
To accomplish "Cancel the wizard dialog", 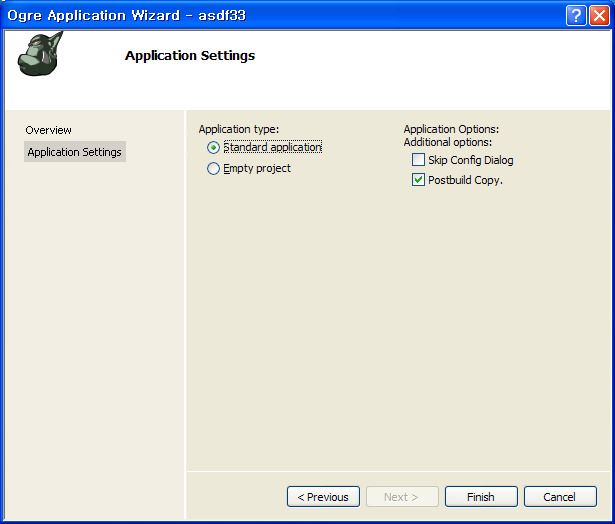I will tap(560, 497).
